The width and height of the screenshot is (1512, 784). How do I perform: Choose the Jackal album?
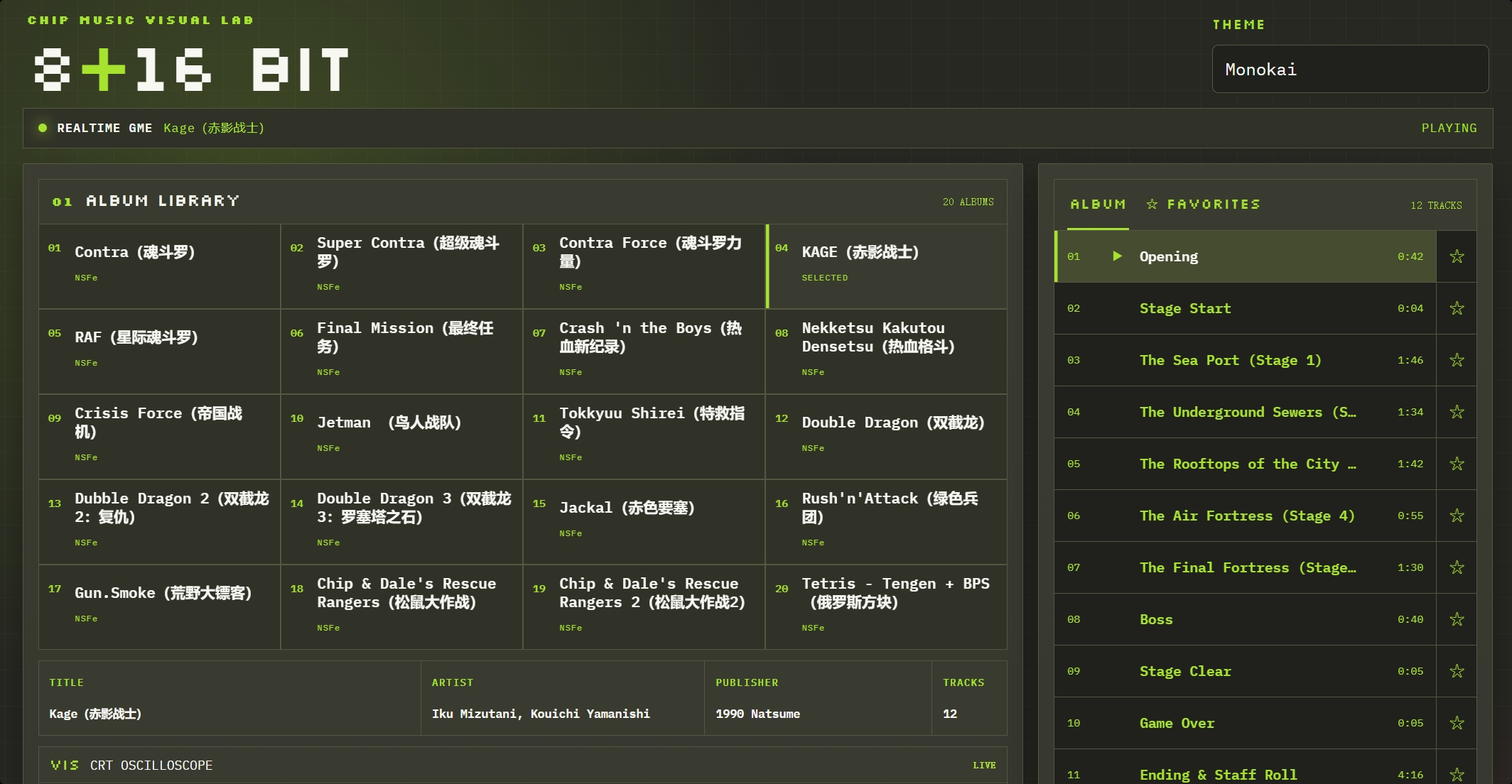point(644,522)
